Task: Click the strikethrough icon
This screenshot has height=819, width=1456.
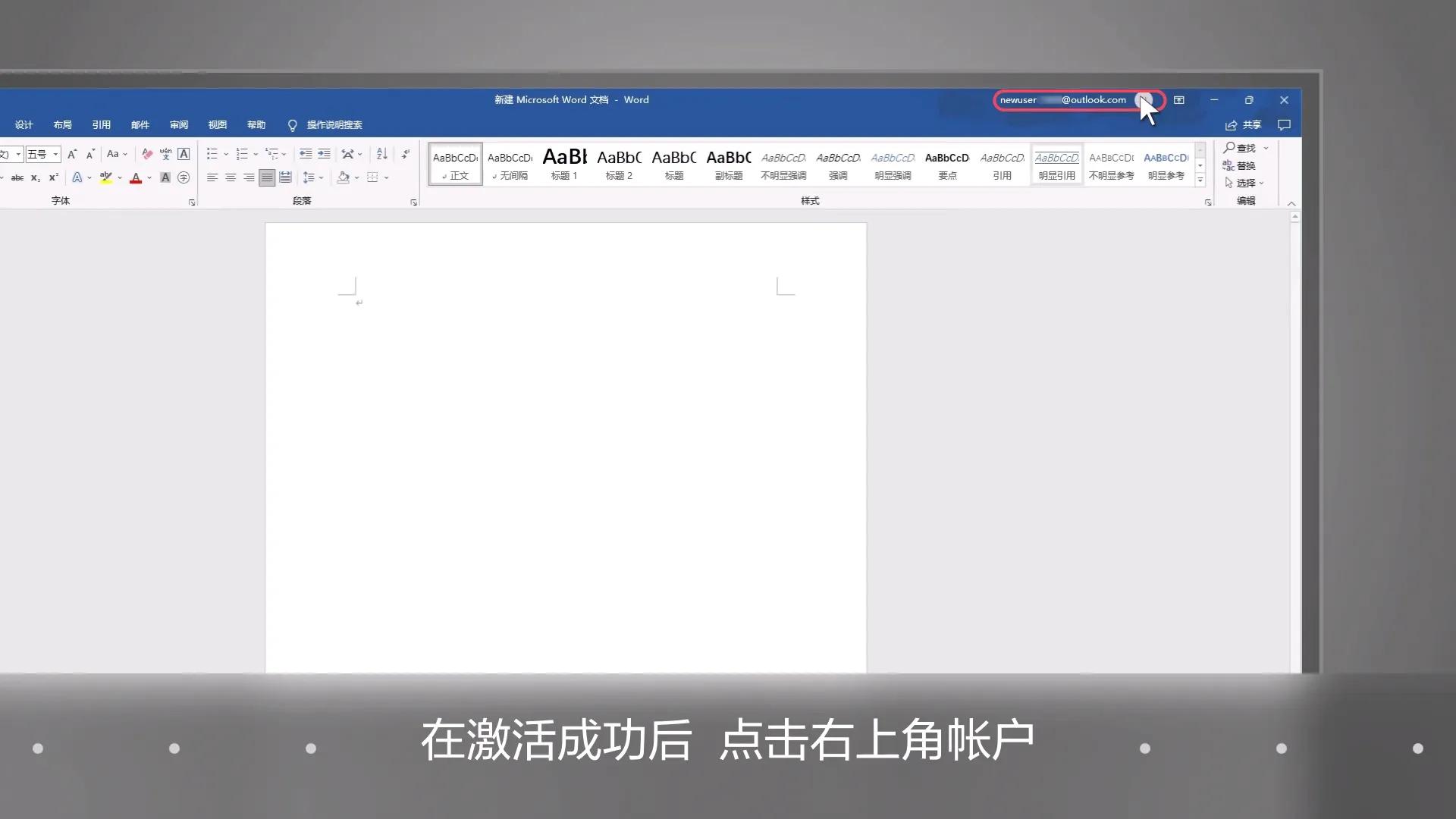Action: click(x=18, y=177)
